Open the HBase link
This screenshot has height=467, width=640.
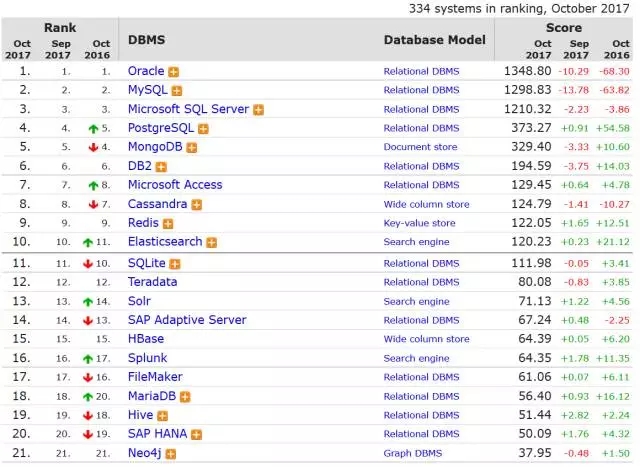(146, 339)
